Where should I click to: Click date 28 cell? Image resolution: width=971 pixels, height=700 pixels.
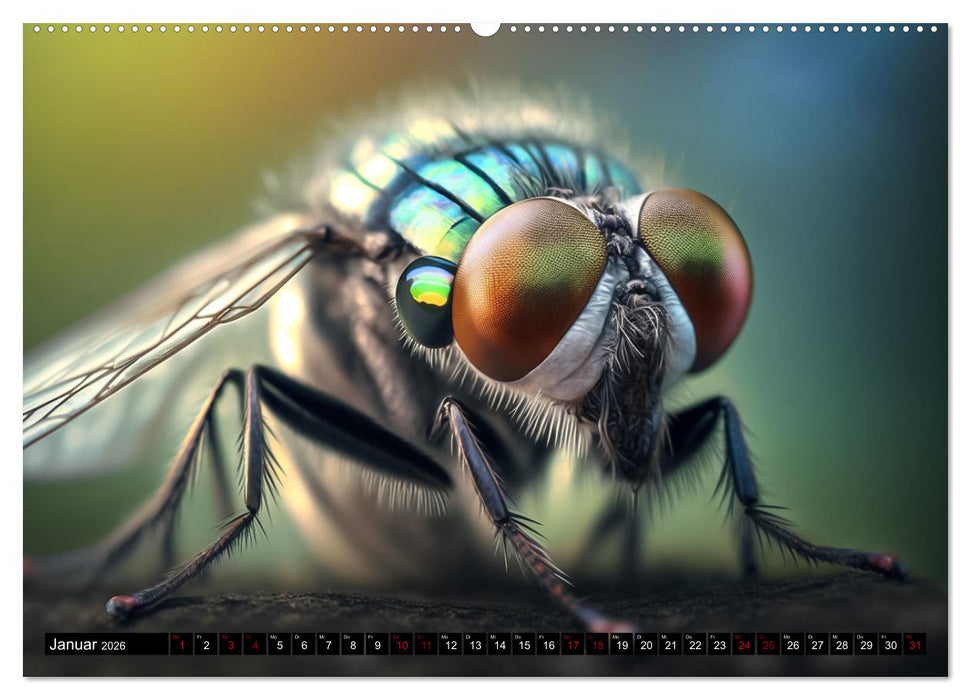(842, 645)
